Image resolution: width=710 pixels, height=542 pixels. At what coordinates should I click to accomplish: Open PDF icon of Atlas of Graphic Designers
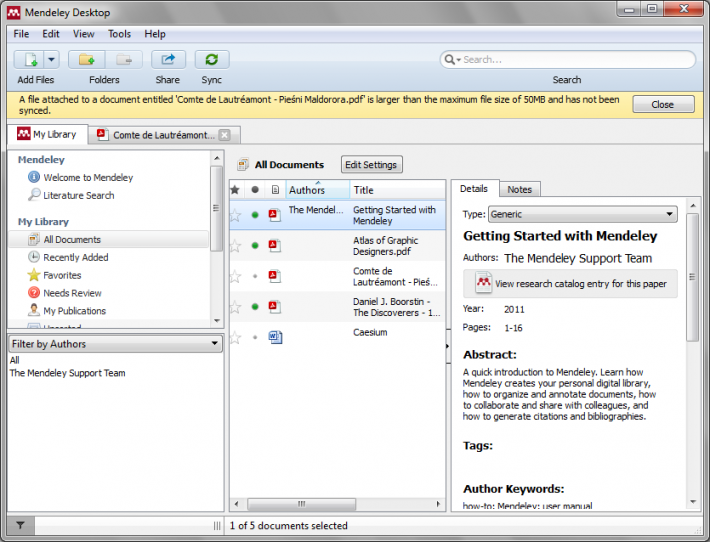(x=275, y=245)
